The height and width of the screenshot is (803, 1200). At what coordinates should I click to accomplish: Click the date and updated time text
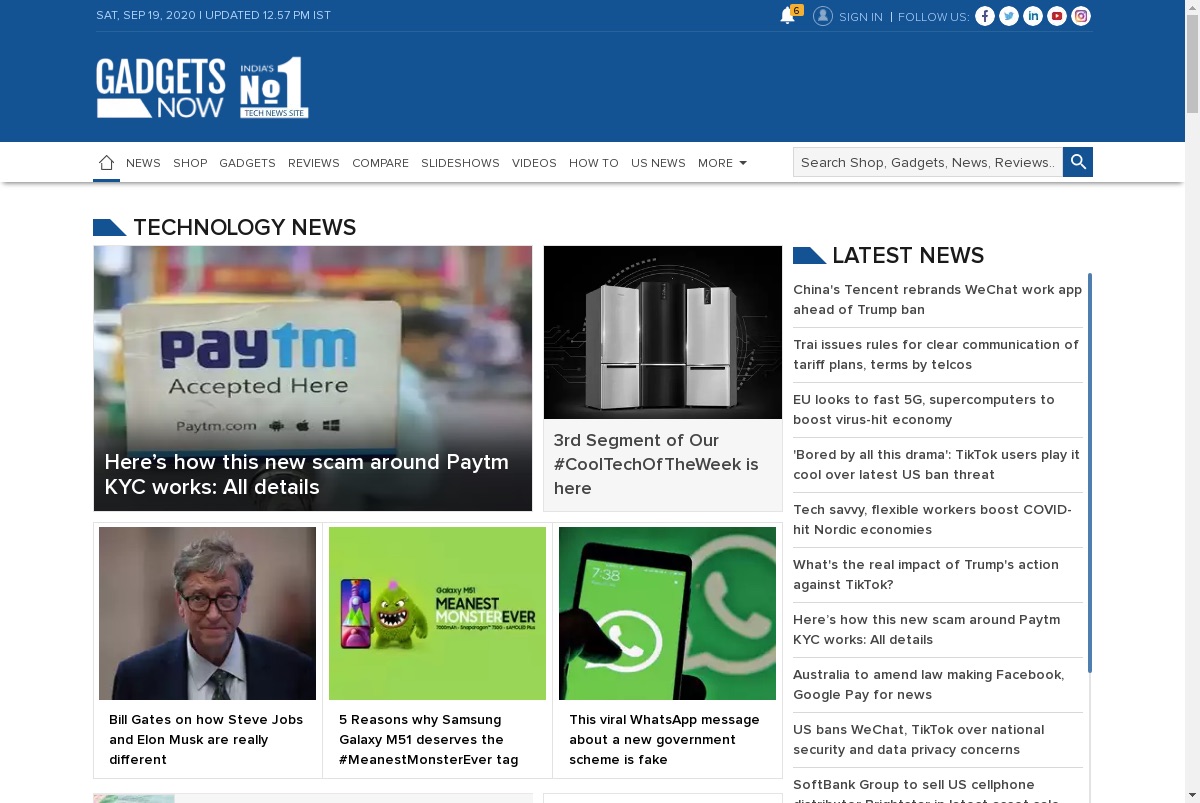213,15
